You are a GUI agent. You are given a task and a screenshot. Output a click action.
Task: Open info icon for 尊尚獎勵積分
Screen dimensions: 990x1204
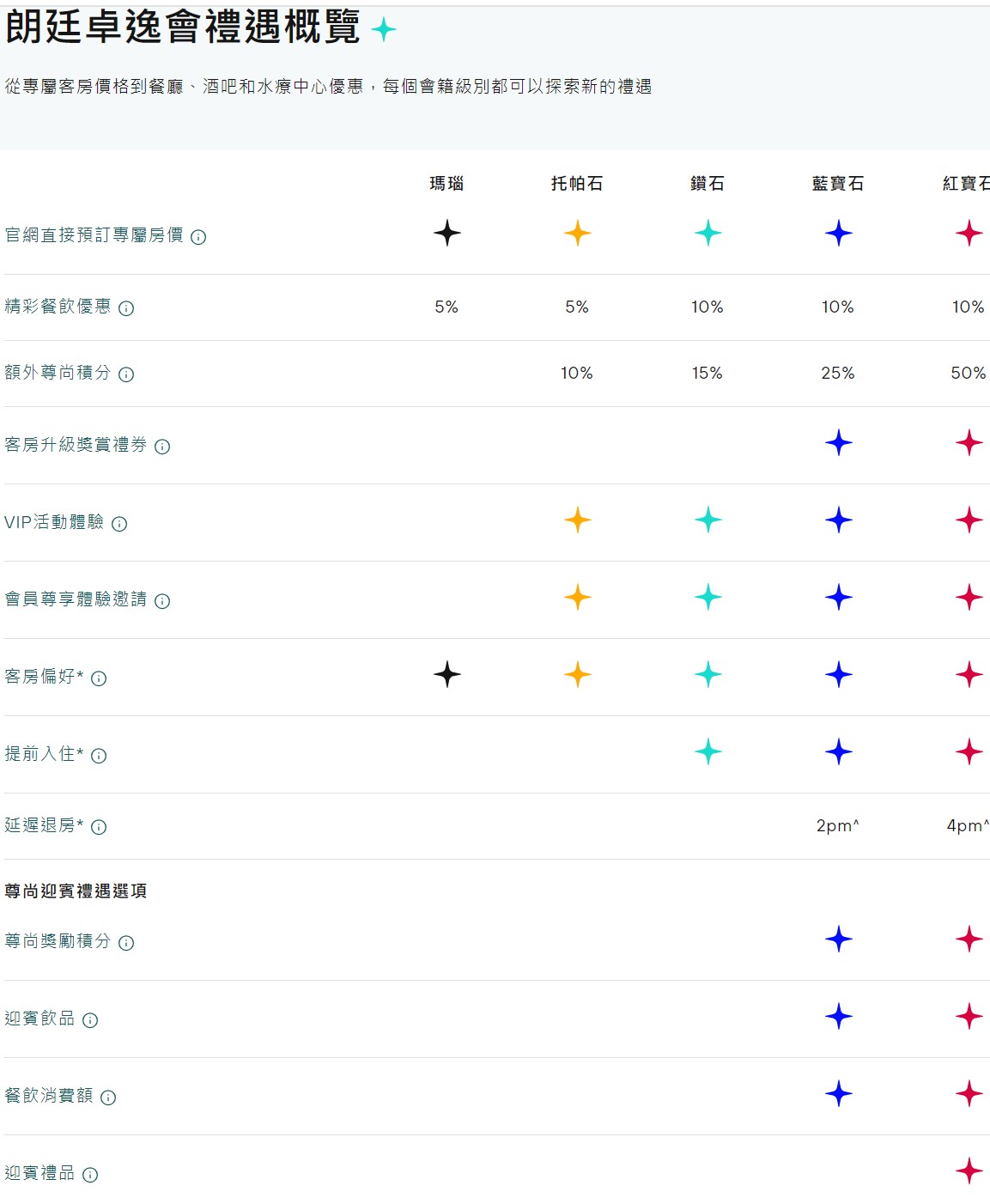[x=126, y=943]
